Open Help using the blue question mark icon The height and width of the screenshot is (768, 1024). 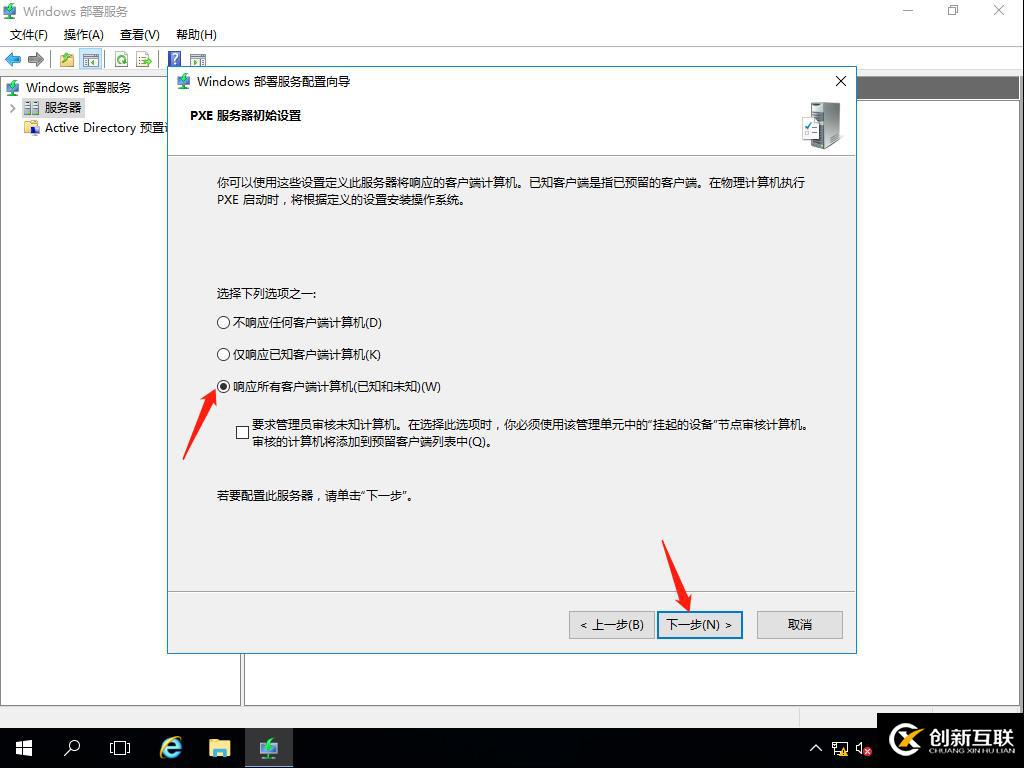[x=173, y=58]
